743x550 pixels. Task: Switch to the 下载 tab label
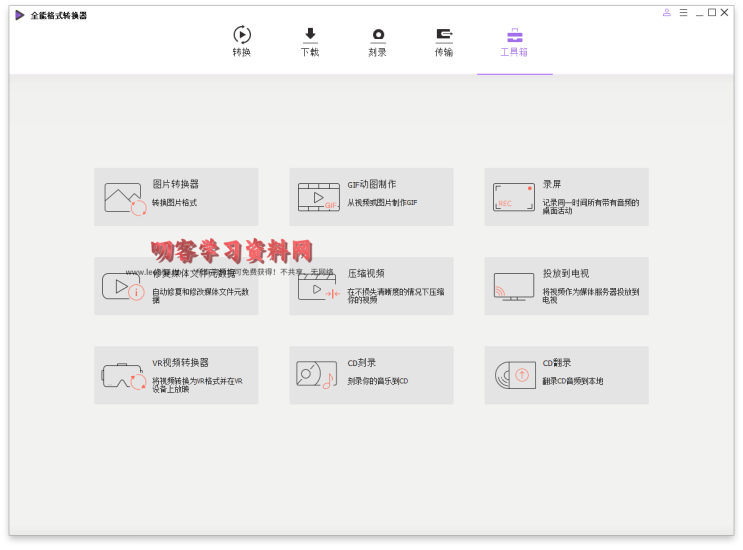(x=310, y=52)
